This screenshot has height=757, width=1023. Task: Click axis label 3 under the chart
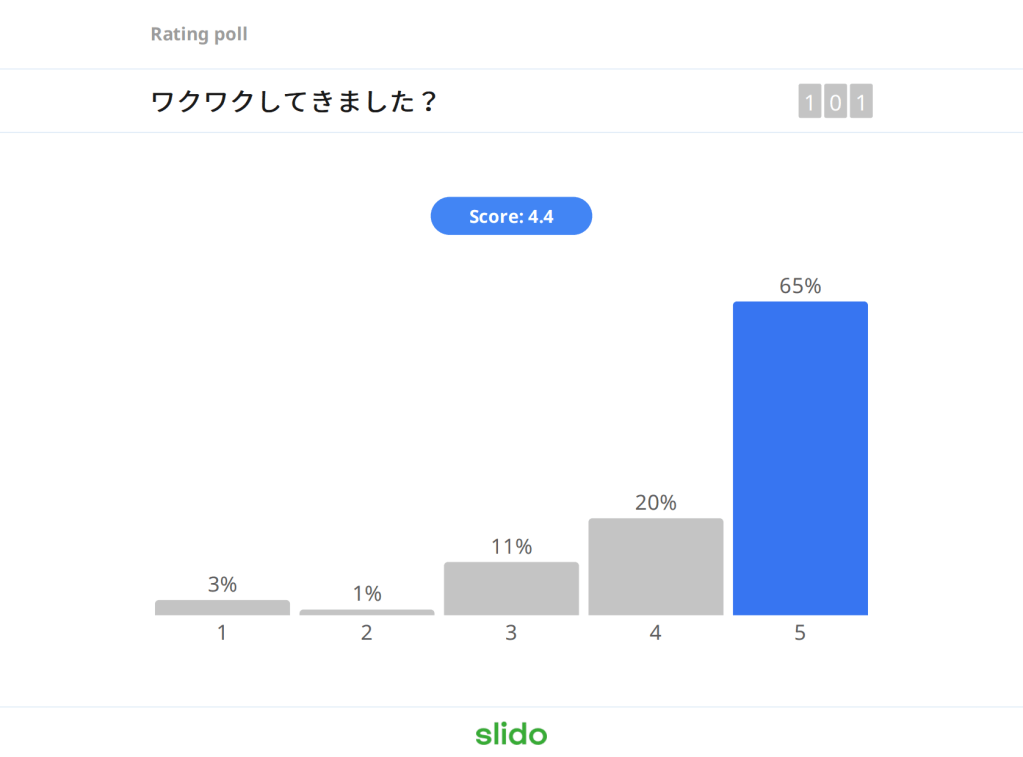[x=511, y=633]
